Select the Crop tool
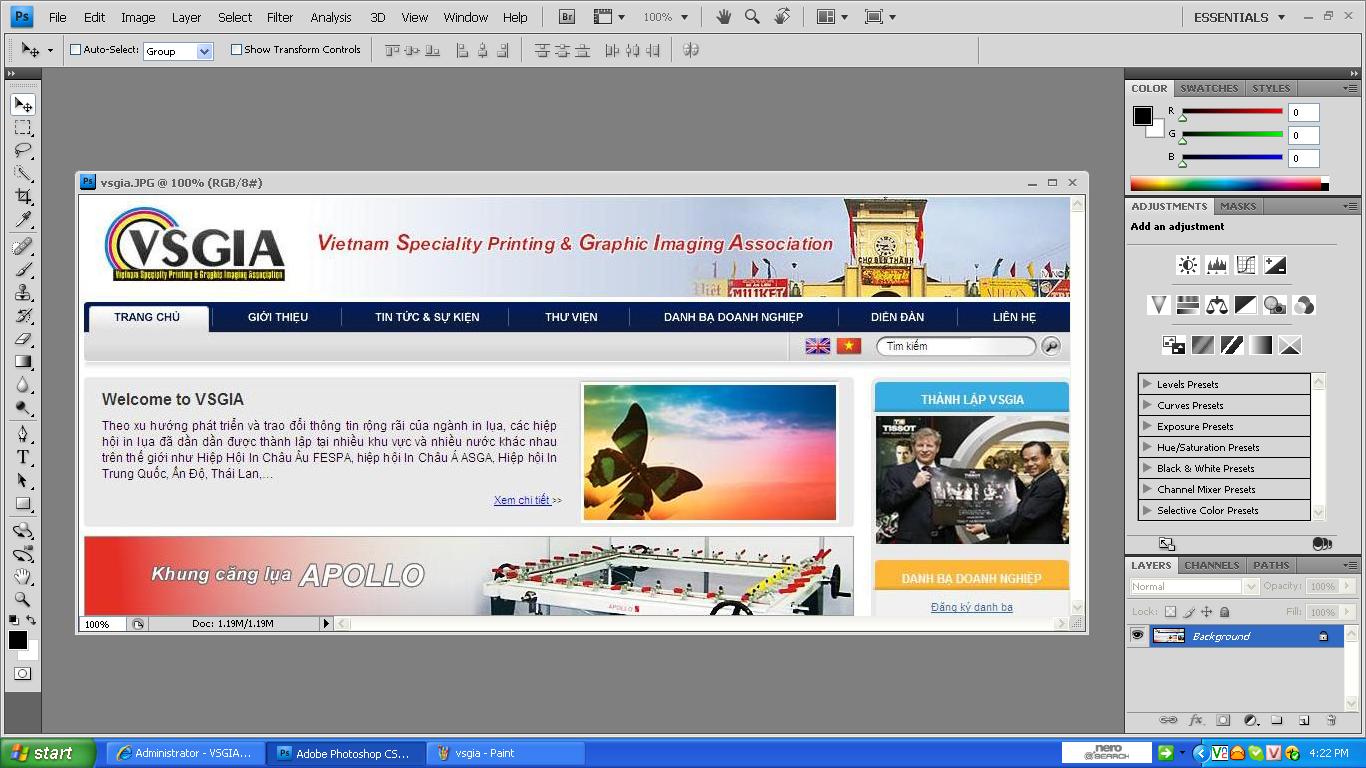The width and height of the screenshot is (1366, 768). (x=23, y=197)
